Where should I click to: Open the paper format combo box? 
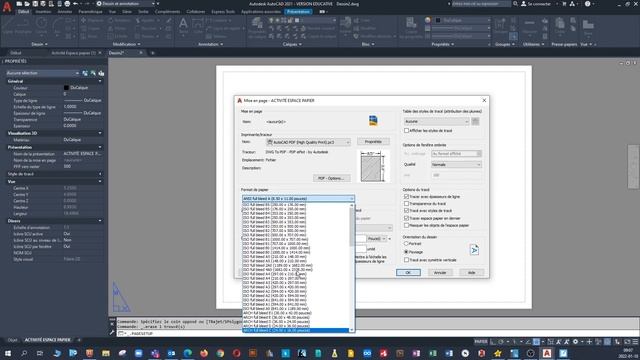298,198
